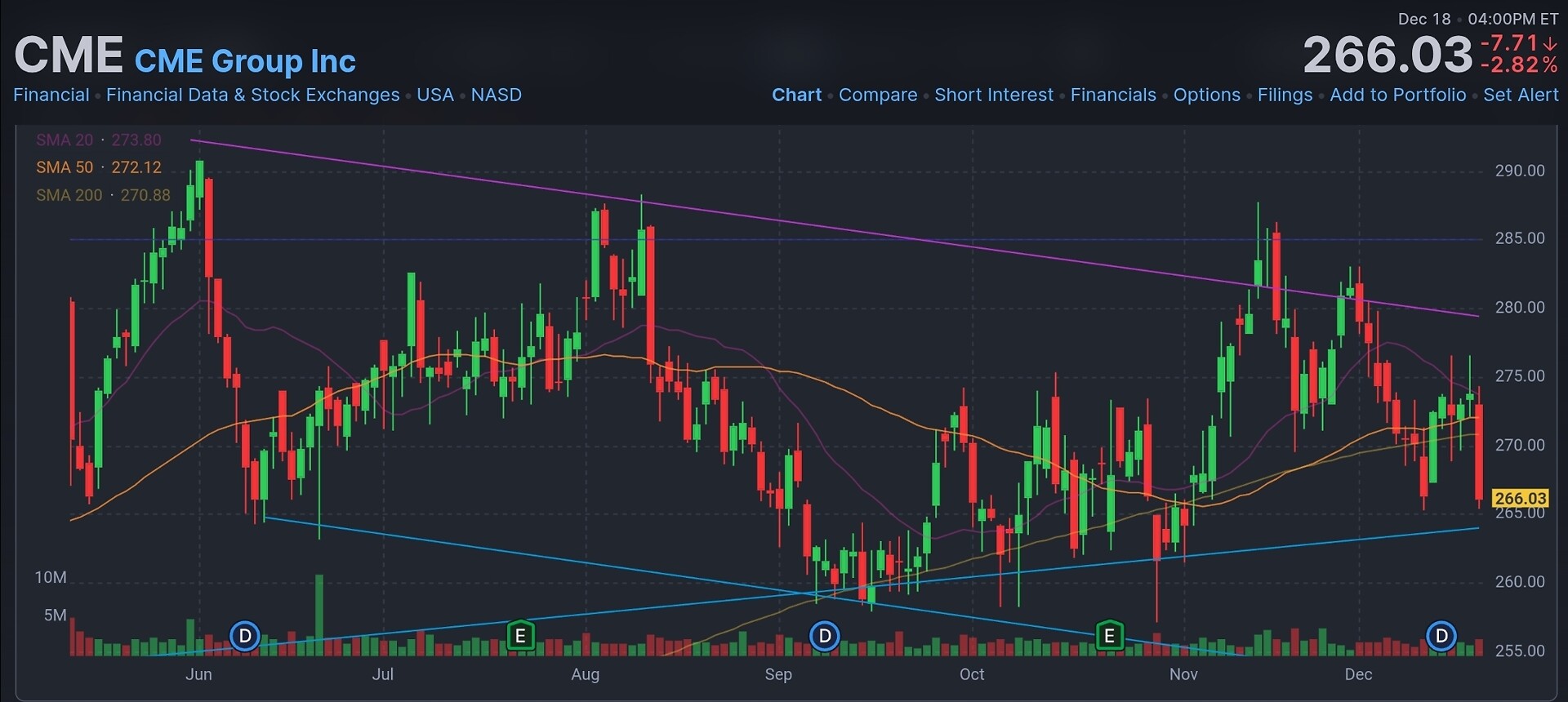Click the NASD exchange link
Image resolution: width=1568 pixels, height=702 pixels.
coord(496,95)
